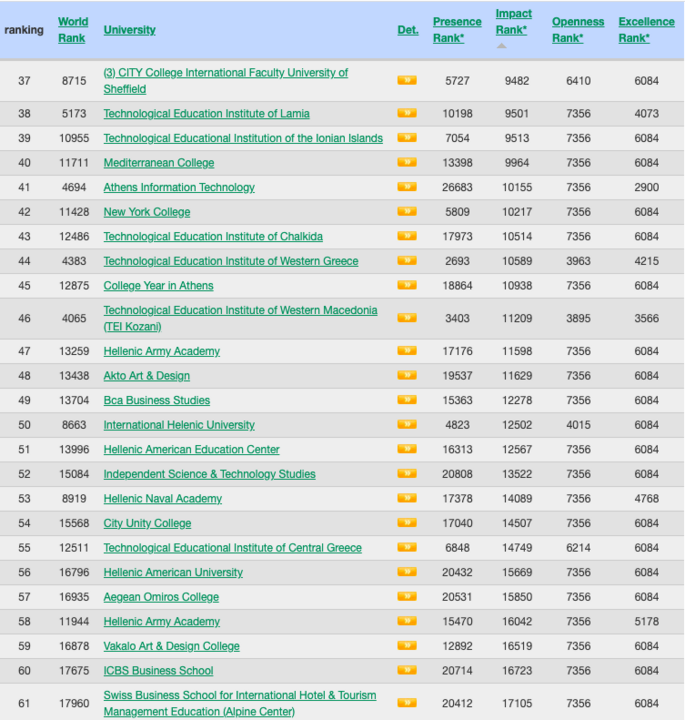Open College Year in Athens link
This screenshot has height=720, width=685.
158,286
